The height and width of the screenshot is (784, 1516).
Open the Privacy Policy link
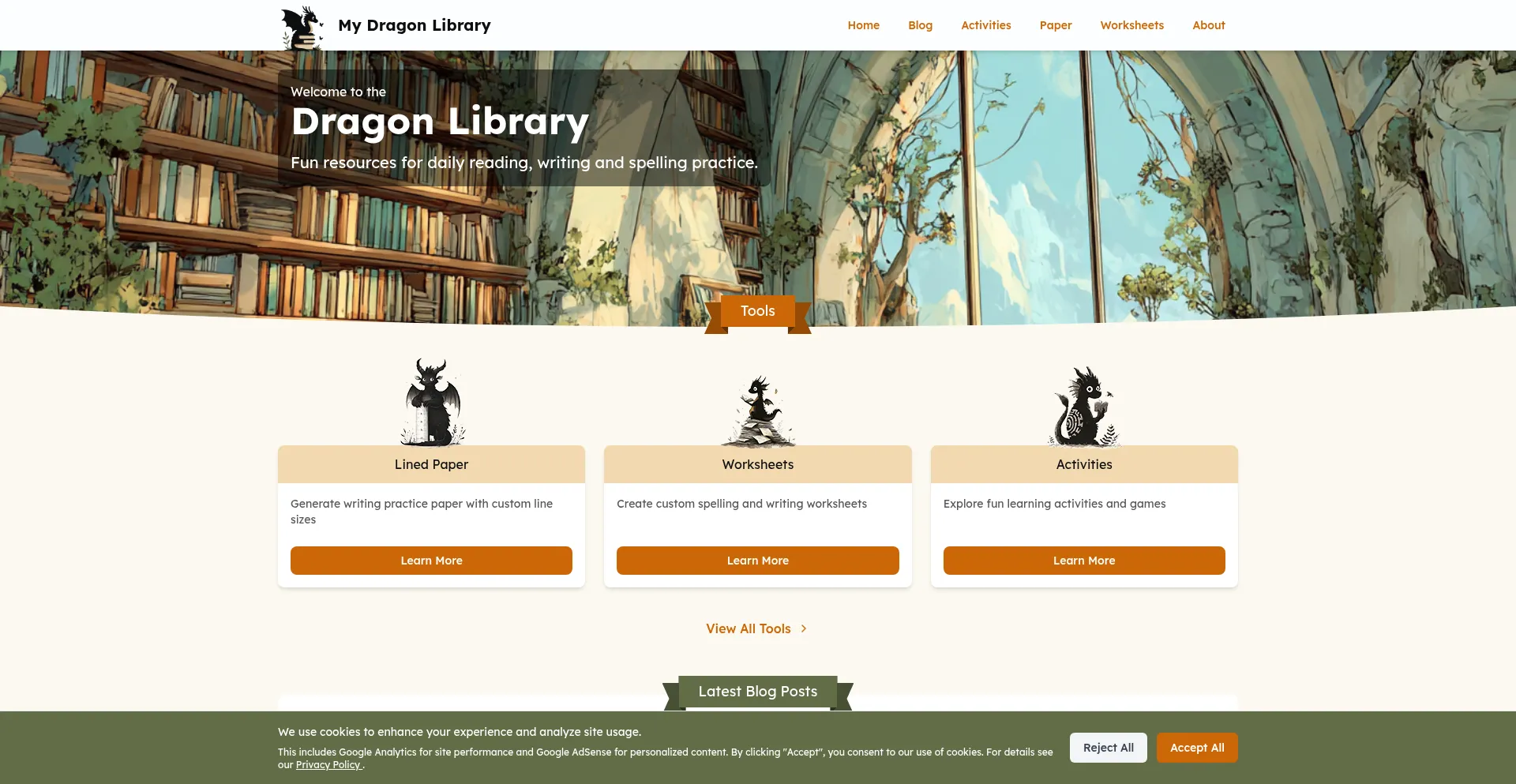328,765
